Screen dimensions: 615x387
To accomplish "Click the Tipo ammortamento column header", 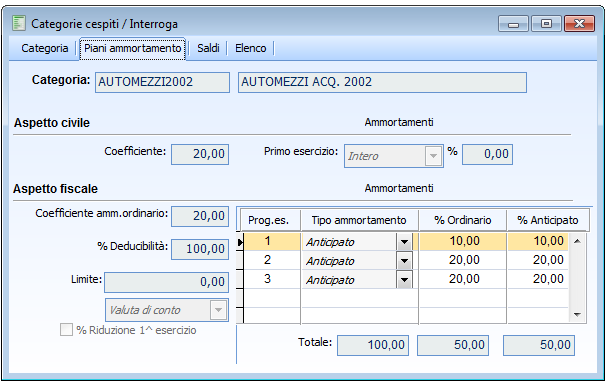I will click(x=359, y=220).
